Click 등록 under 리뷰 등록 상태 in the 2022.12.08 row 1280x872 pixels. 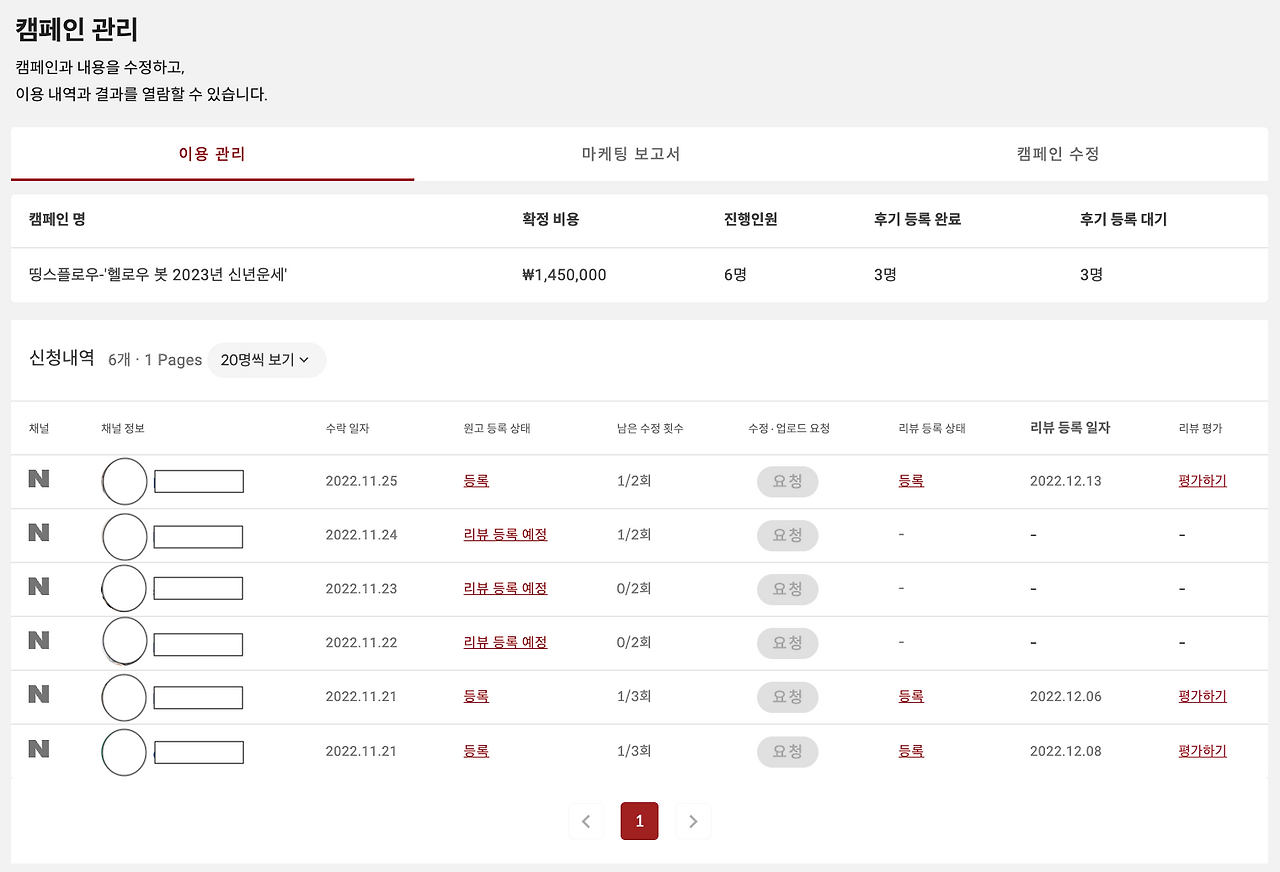pos(911,751)
